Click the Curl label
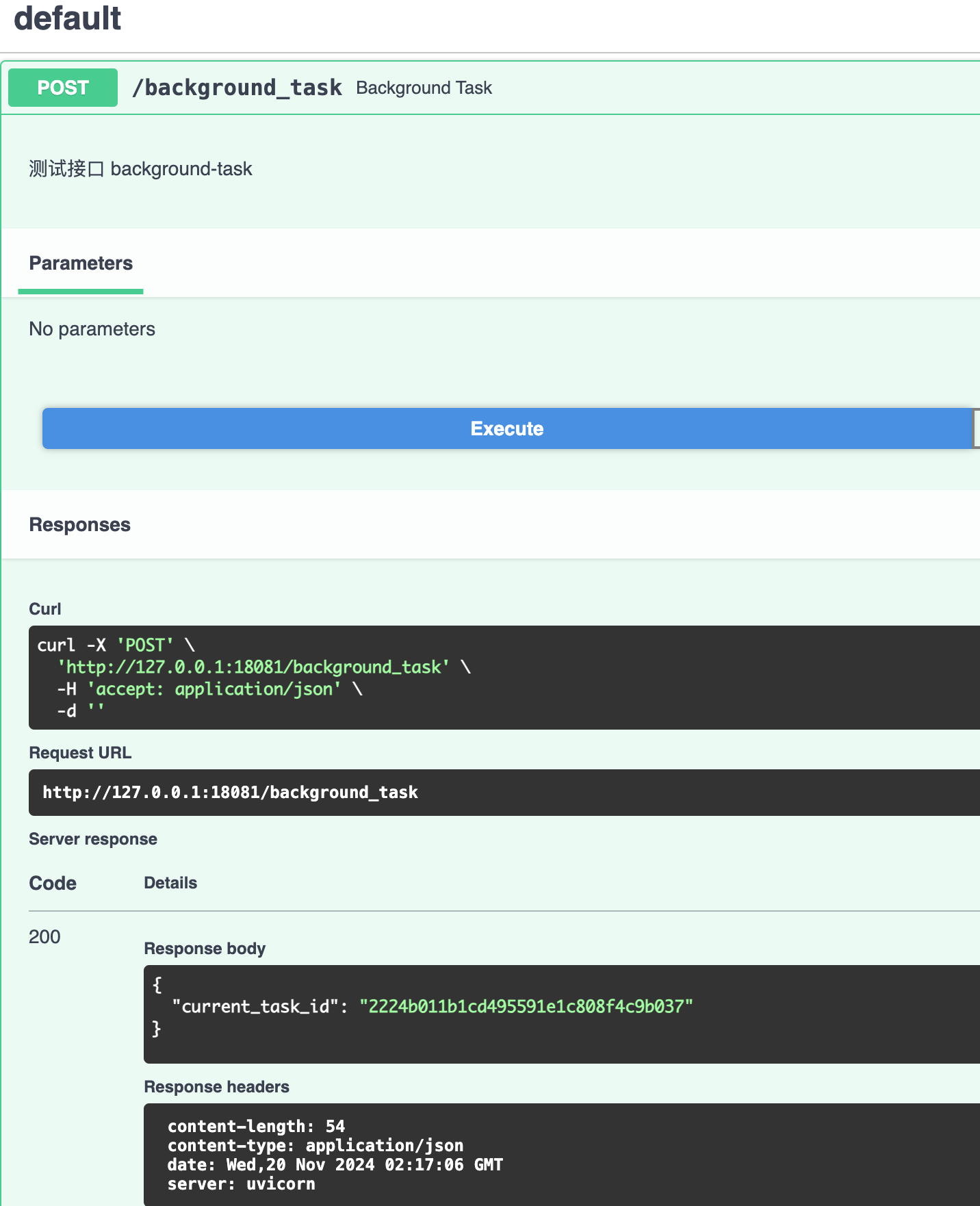Screen dimensions: 980x1206 click(45, 609)
